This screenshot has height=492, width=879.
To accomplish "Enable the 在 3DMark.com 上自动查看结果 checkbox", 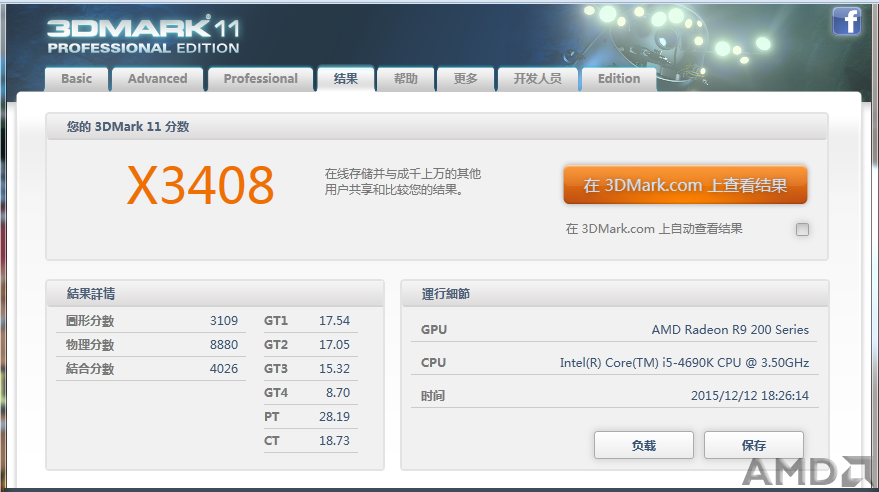I will point(802,229).
